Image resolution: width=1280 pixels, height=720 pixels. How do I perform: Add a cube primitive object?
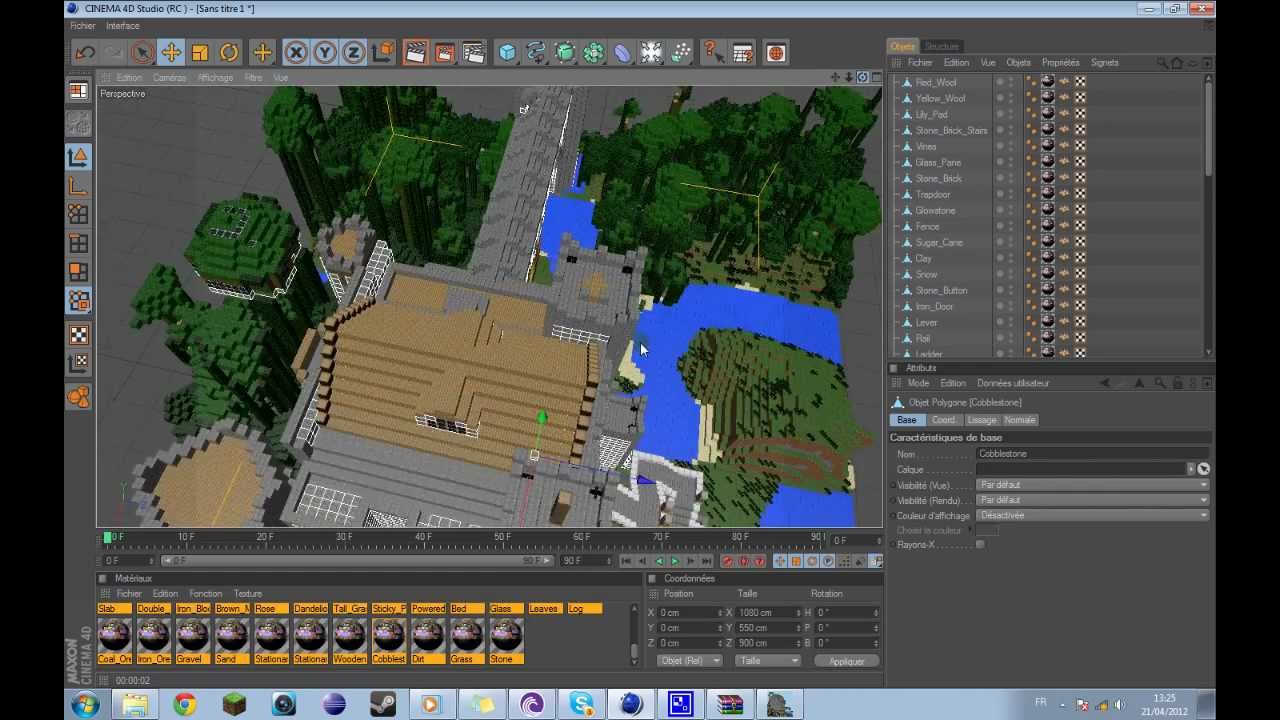tap(507, 53)
